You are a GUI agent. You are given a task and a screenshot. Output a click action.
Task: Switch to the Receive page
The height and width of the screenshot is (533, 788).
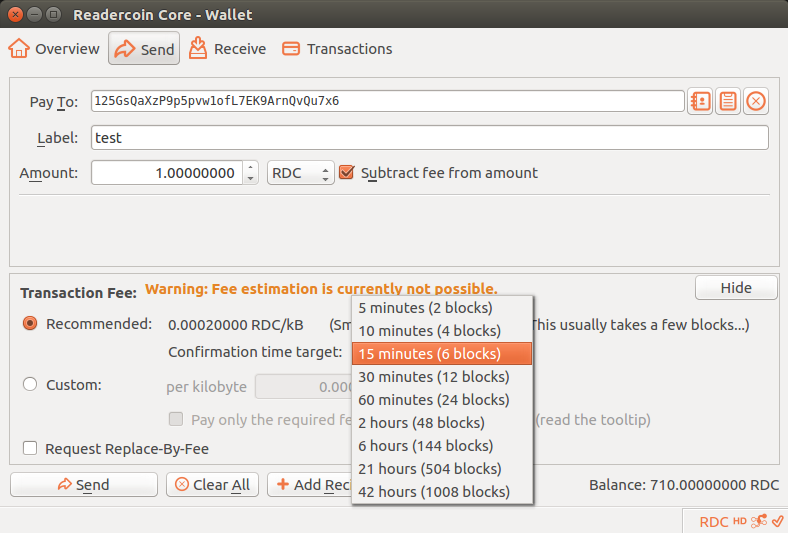coord(228,49)
